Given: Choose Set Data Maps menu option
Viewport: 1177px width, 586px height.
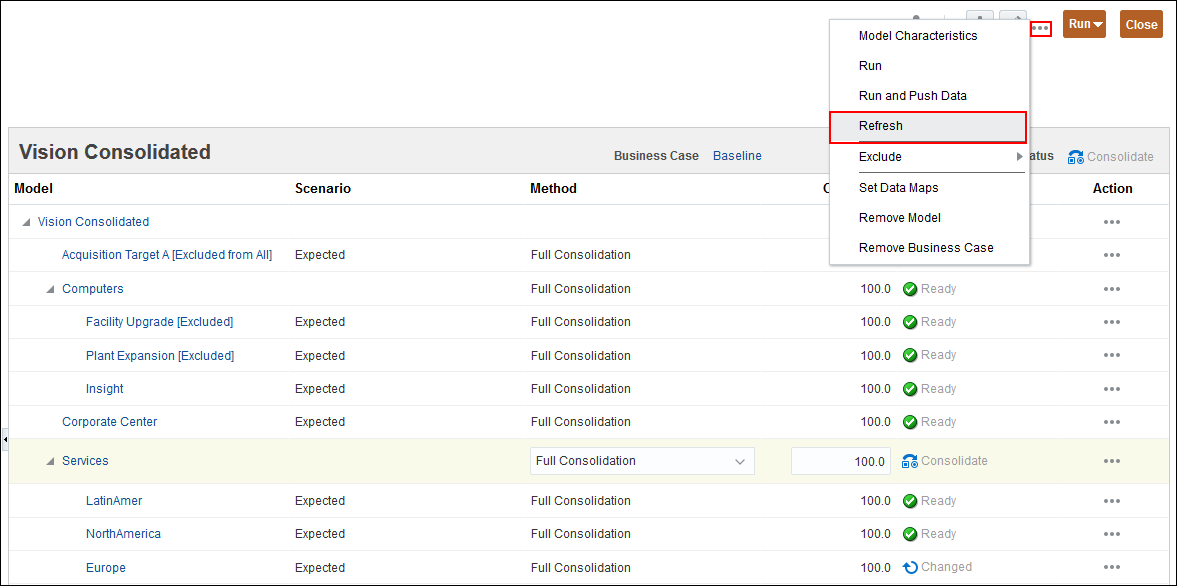Looking at the screenshot, I should 898,188.
